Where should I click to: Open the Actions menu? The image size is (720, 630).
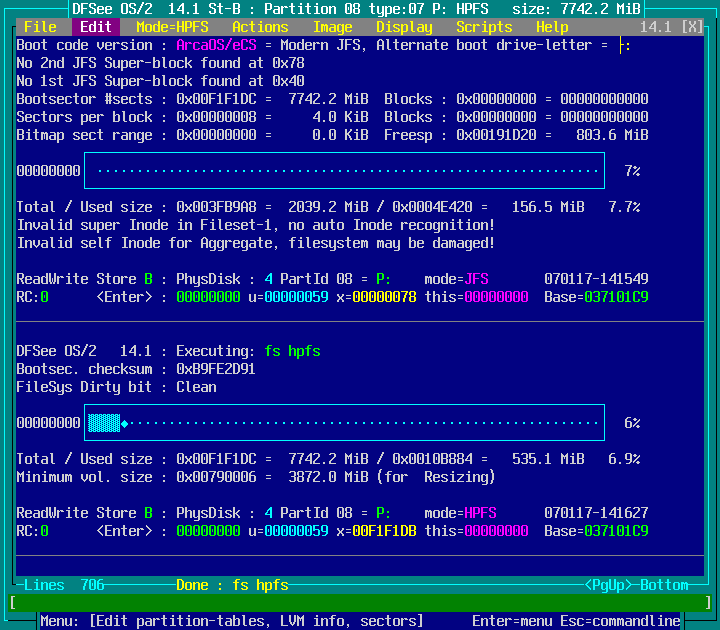tap(260, 27)
